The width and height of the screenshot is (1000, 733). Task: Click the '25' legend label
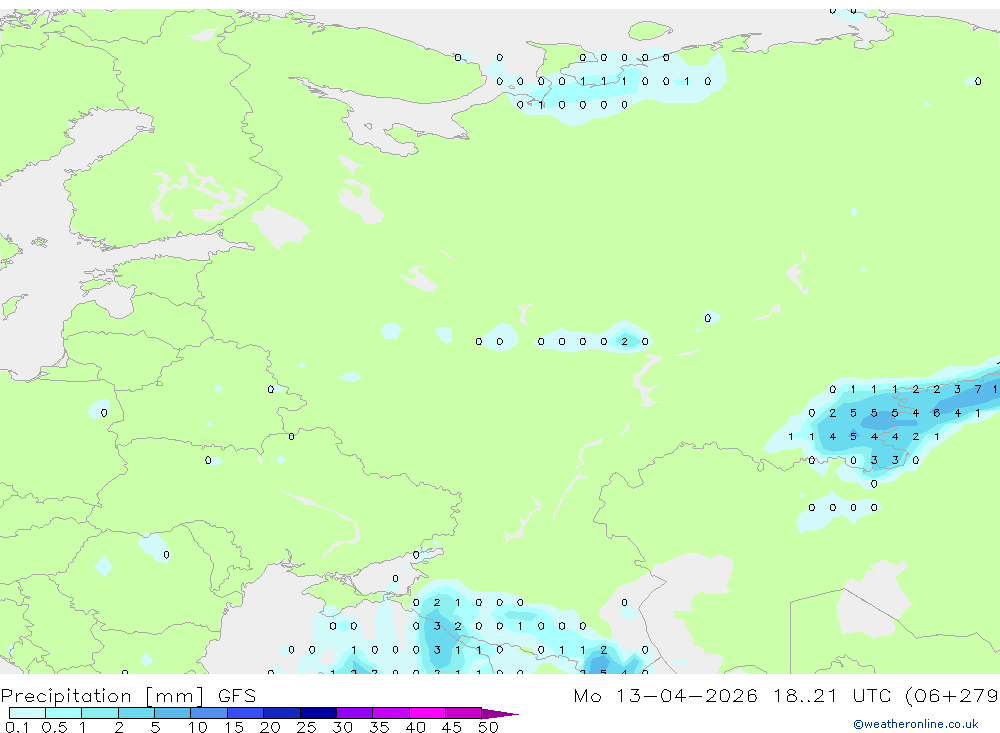[x=306, y=727]
